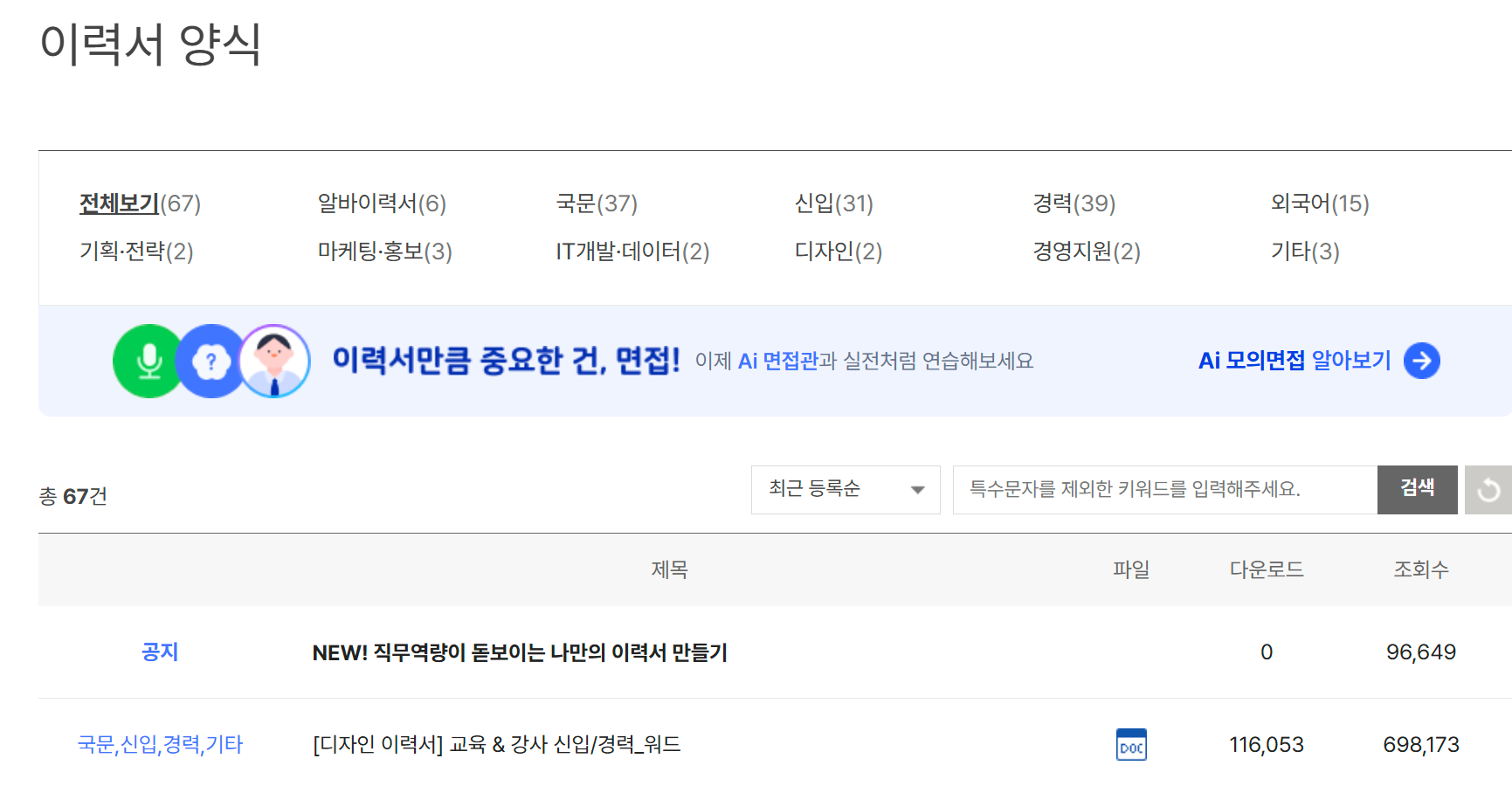Focus the keyword search input field

click(x=1163, y=490)
